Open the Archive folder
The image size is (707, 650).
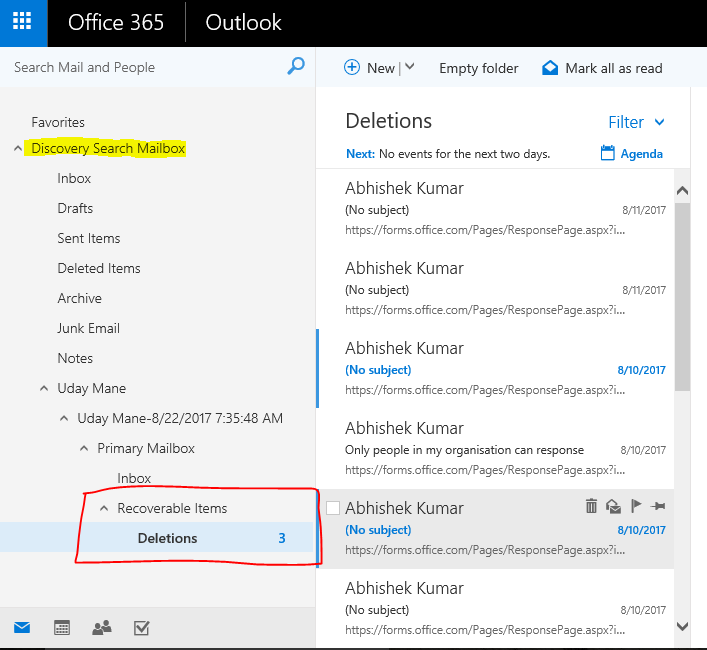tap(79, 298)
